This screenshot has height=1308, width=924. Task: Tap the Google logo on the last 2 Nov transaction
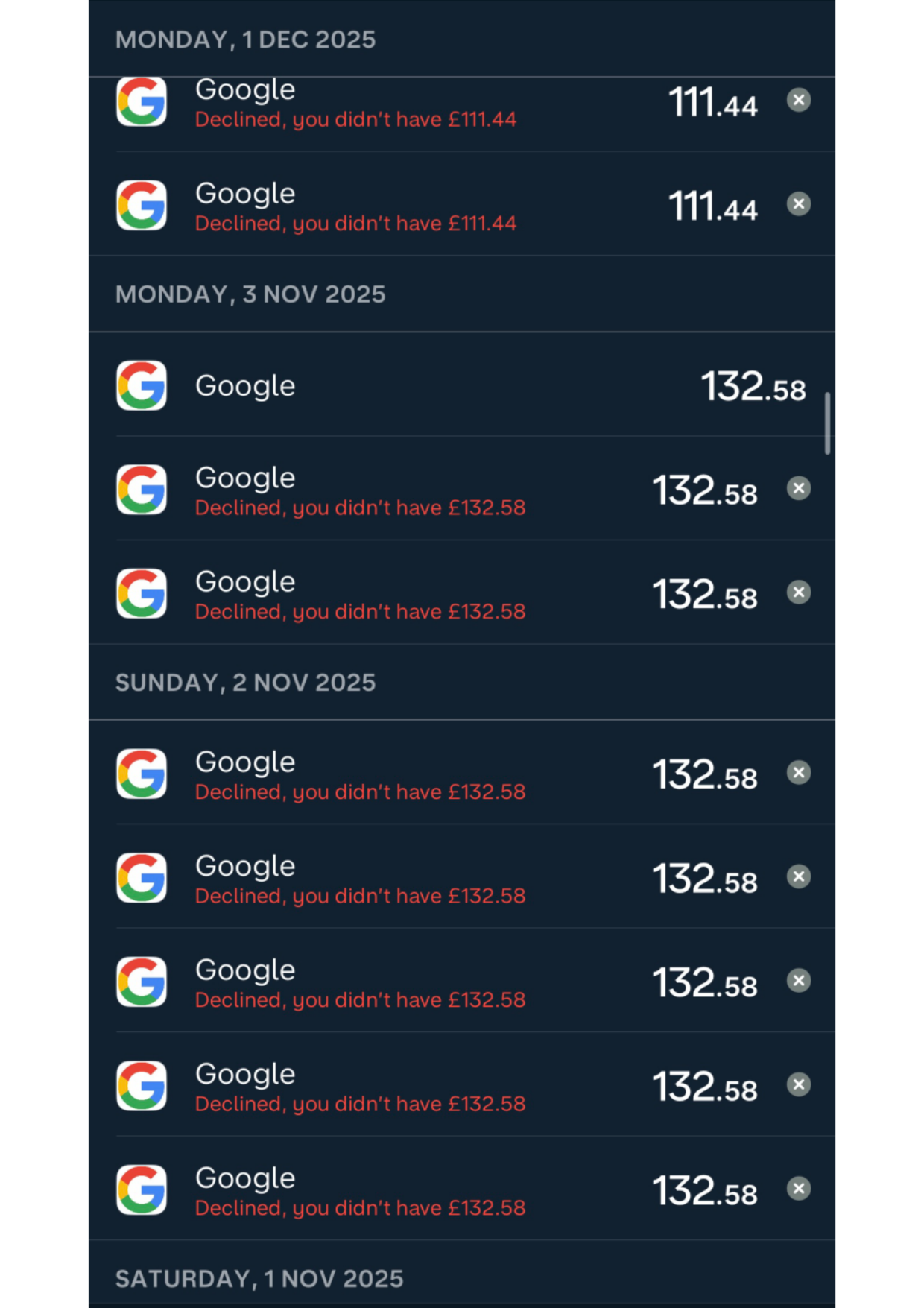[142, 1189]
